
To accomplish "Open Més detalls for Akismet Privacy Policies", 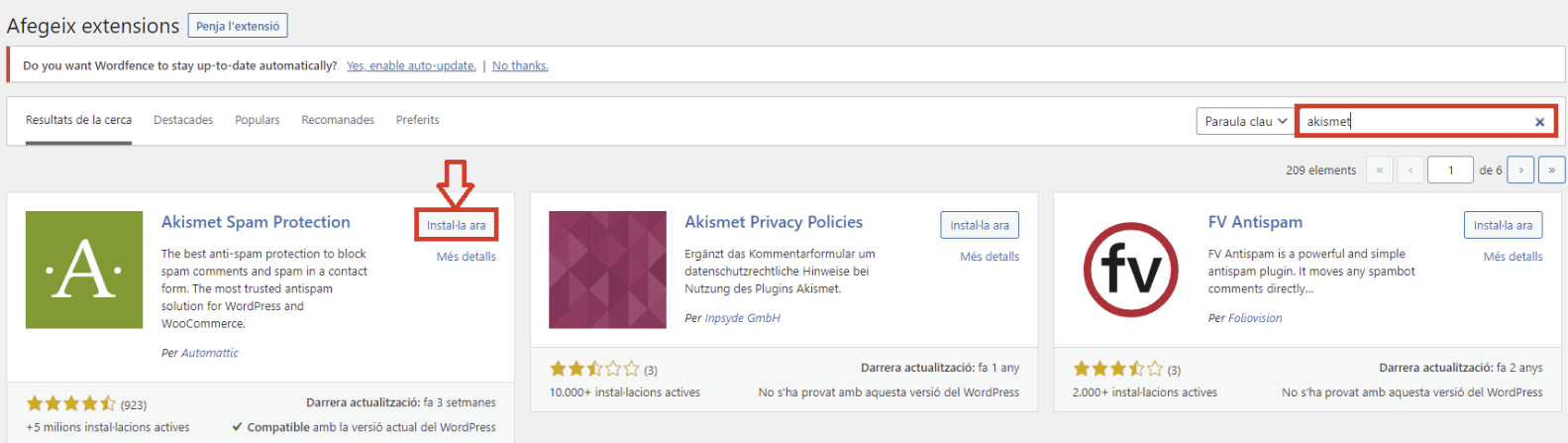I will click(990, 256).
